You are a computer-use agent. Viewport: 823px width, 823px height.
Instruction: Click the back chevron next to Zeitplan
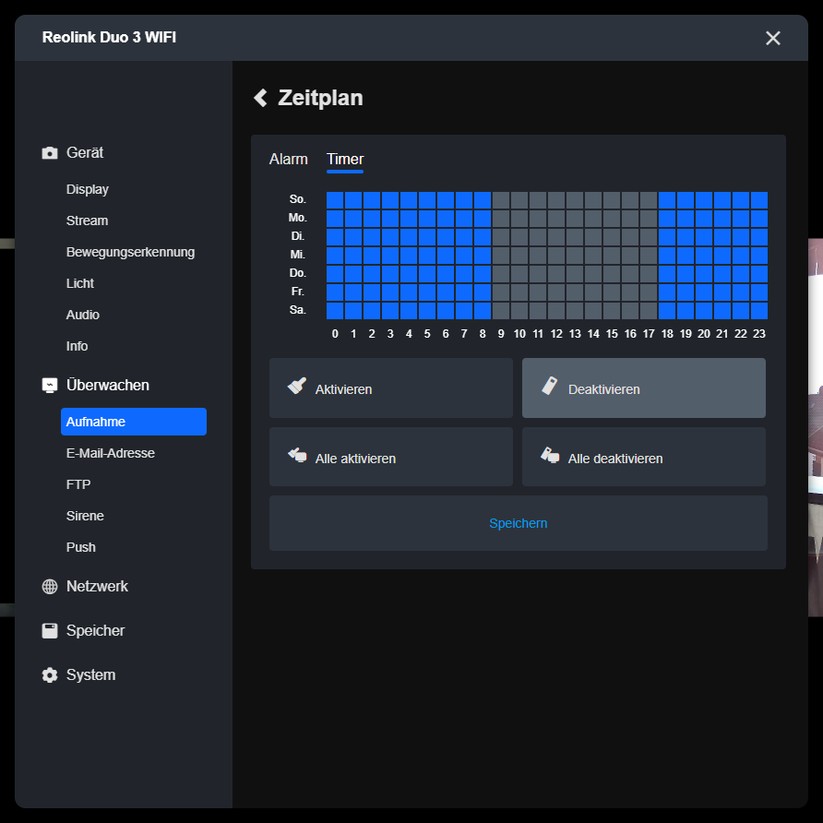(x=260, y=97)
